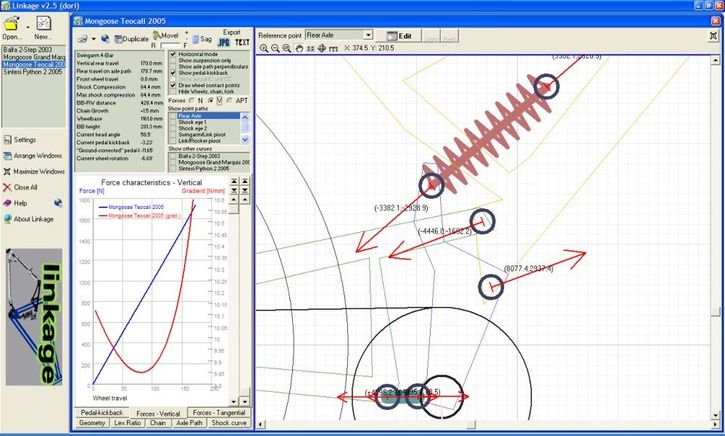725x436 pixels.
Task: Click the Sag button
Action: pos(202,39)
